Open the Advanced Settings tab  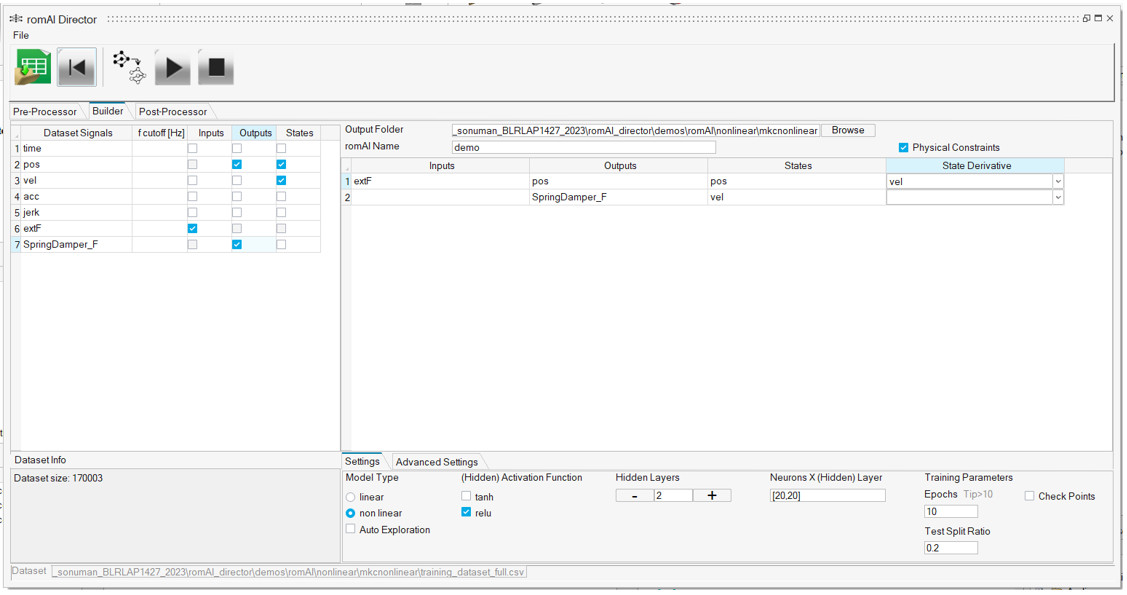point(436,462)
